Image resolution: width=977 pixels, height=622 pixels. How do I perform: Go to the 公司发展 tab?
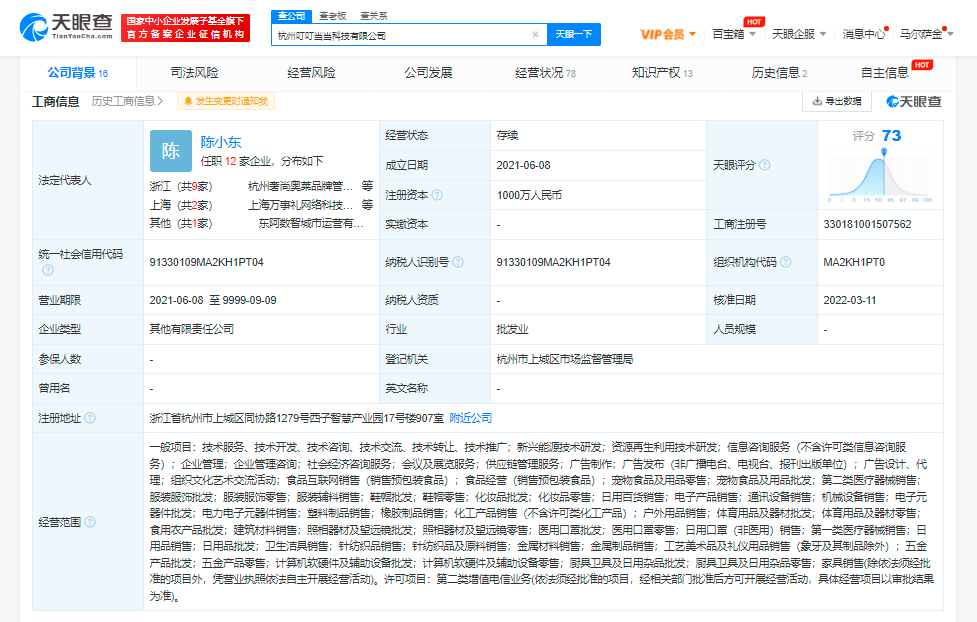(428, 73)
